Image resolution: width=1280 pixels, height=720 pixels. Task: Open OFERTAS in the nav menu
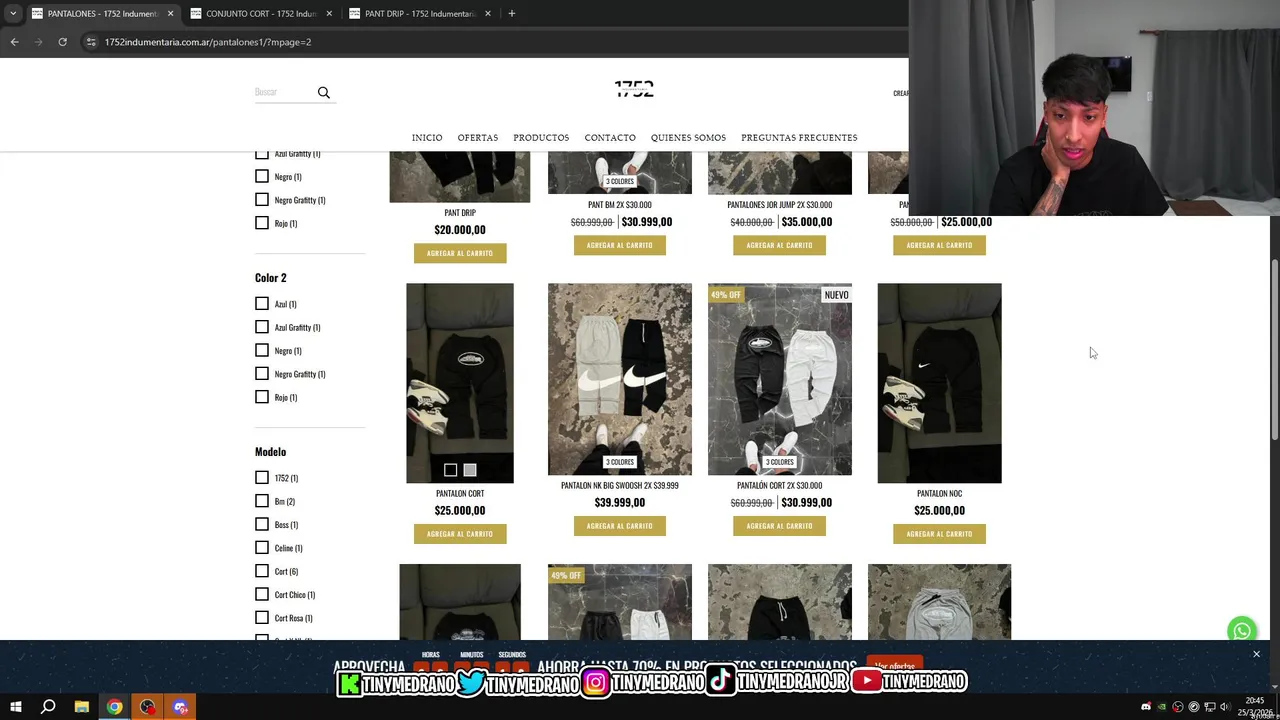tap(478, 138)
